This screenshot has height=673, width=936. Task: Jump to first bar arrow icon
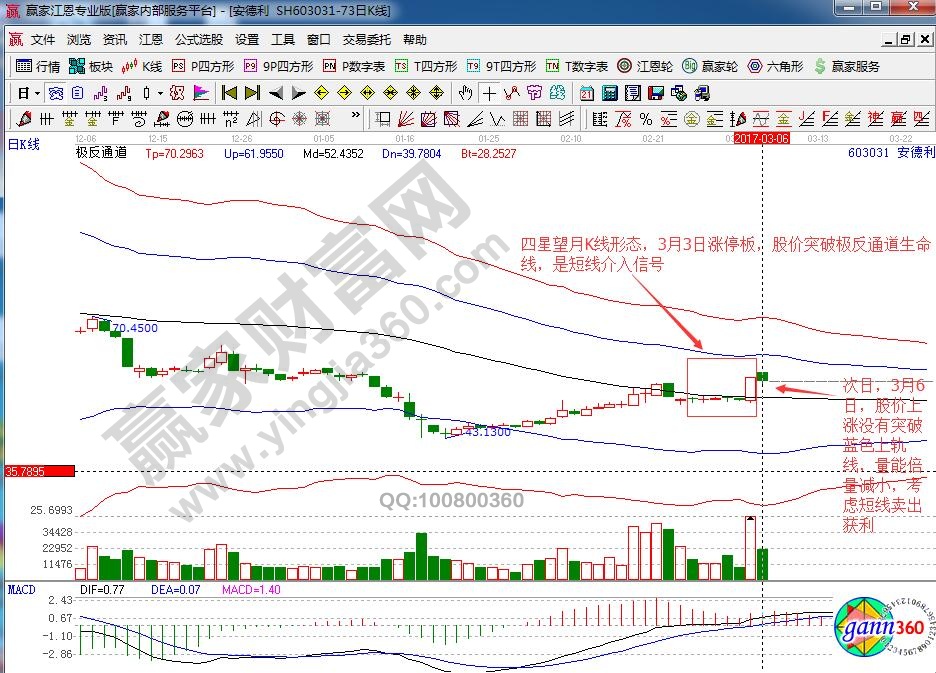coord(229,93)
